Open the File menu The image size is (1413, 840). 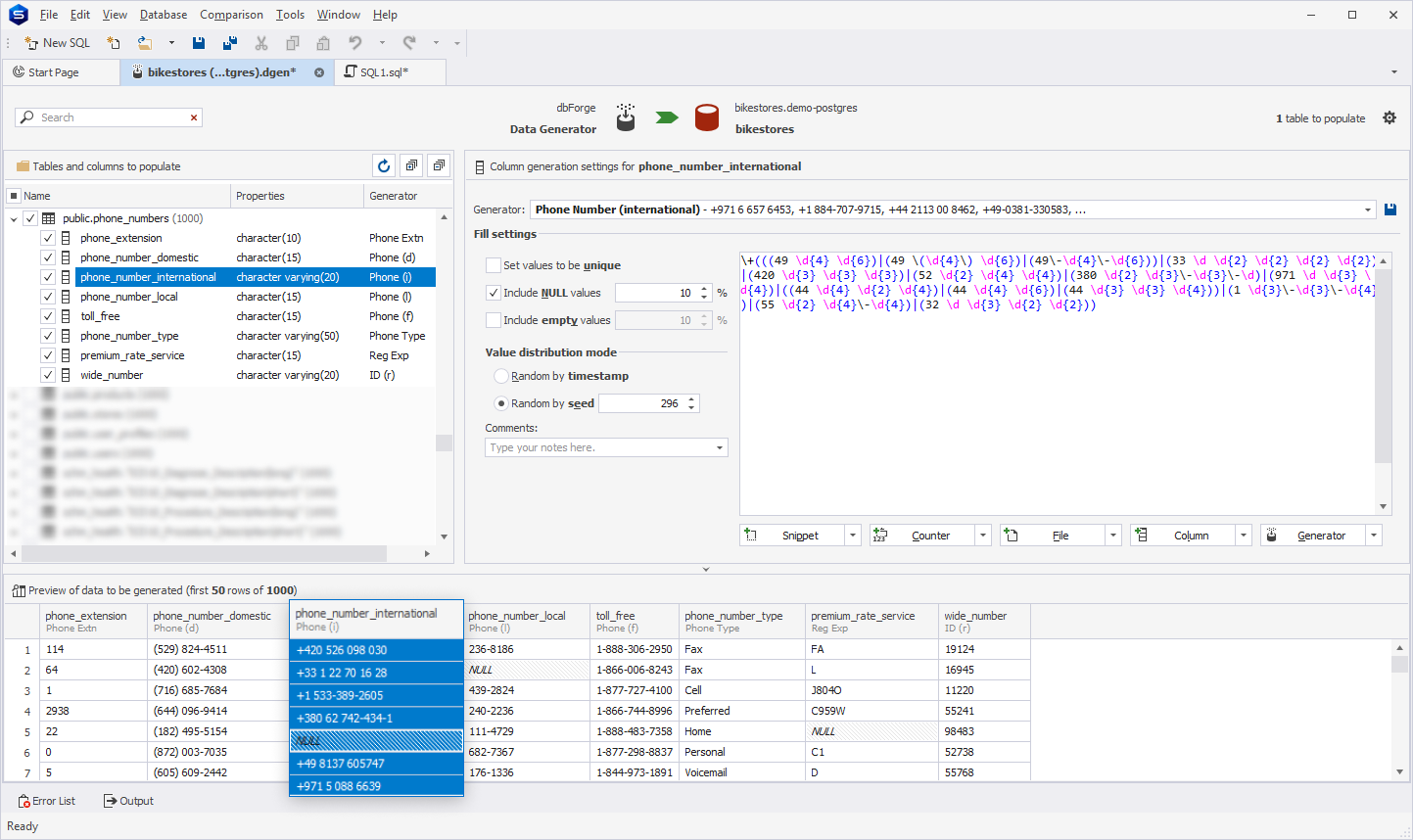(49, 15)
